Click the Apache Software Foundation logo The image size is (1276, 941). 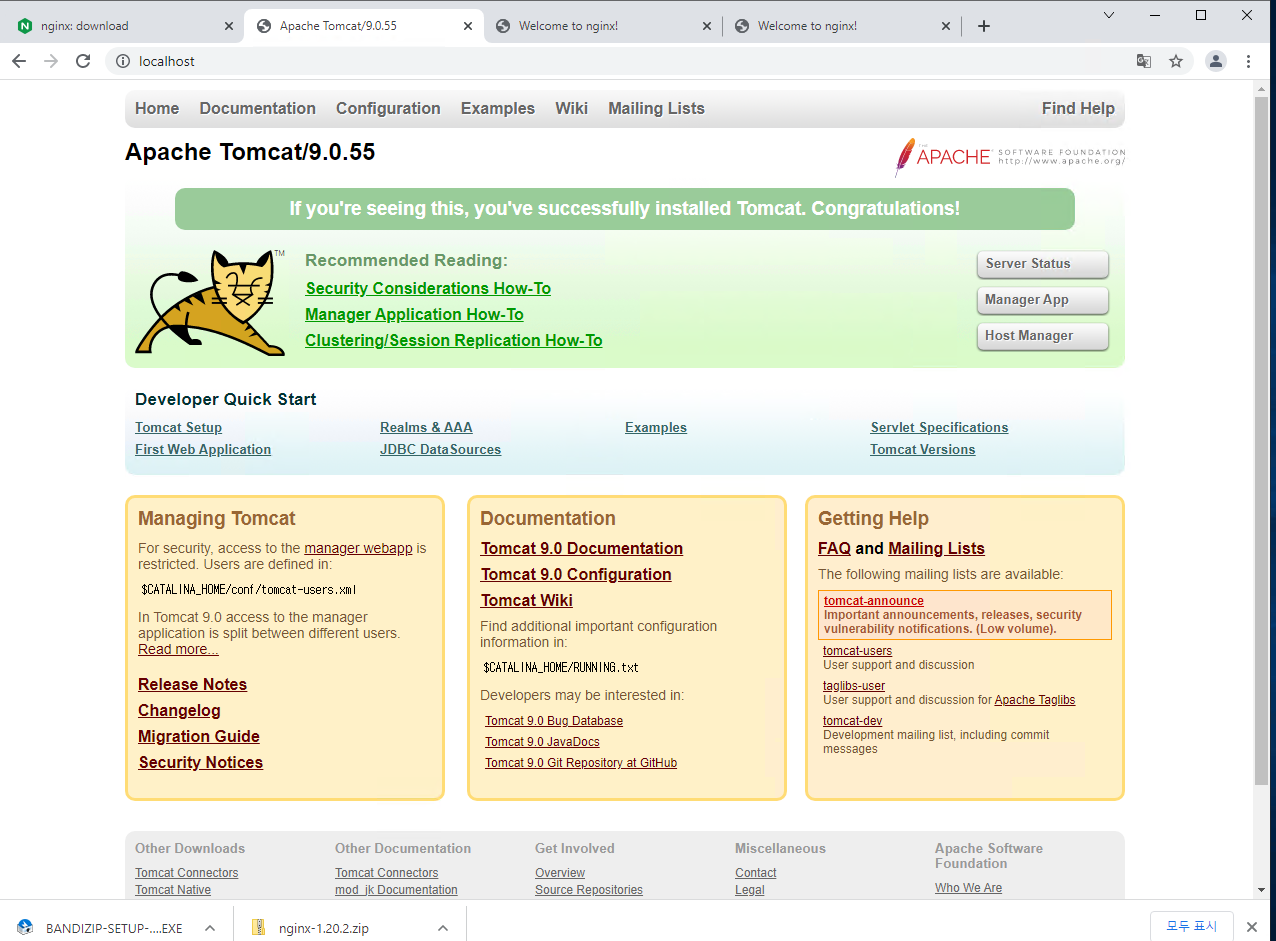point(1009,157)
